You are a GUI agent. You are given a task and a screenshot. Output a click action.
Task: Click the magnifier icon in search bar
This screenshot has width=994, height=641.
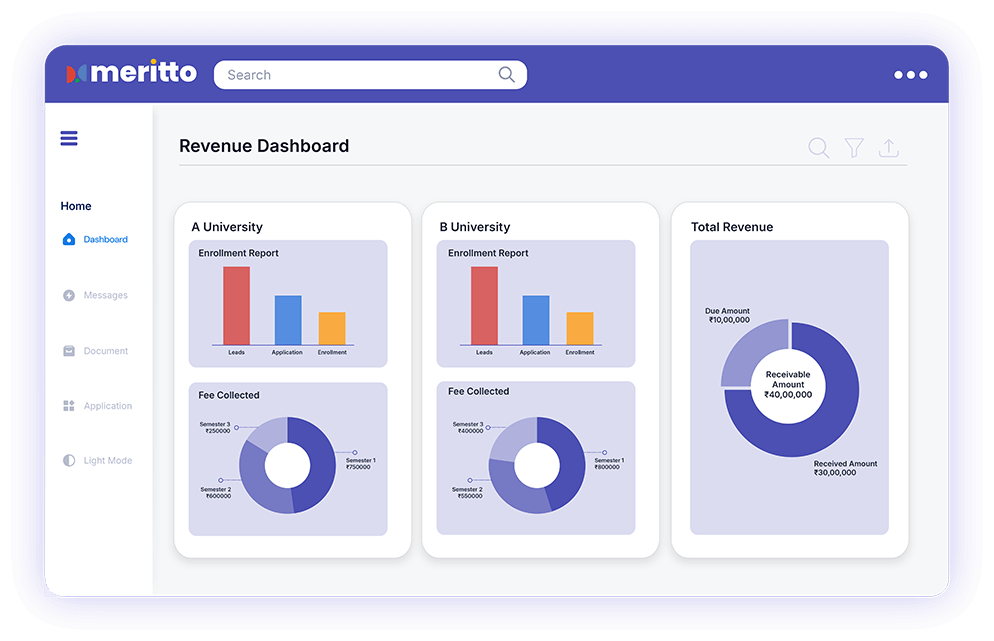507,75
